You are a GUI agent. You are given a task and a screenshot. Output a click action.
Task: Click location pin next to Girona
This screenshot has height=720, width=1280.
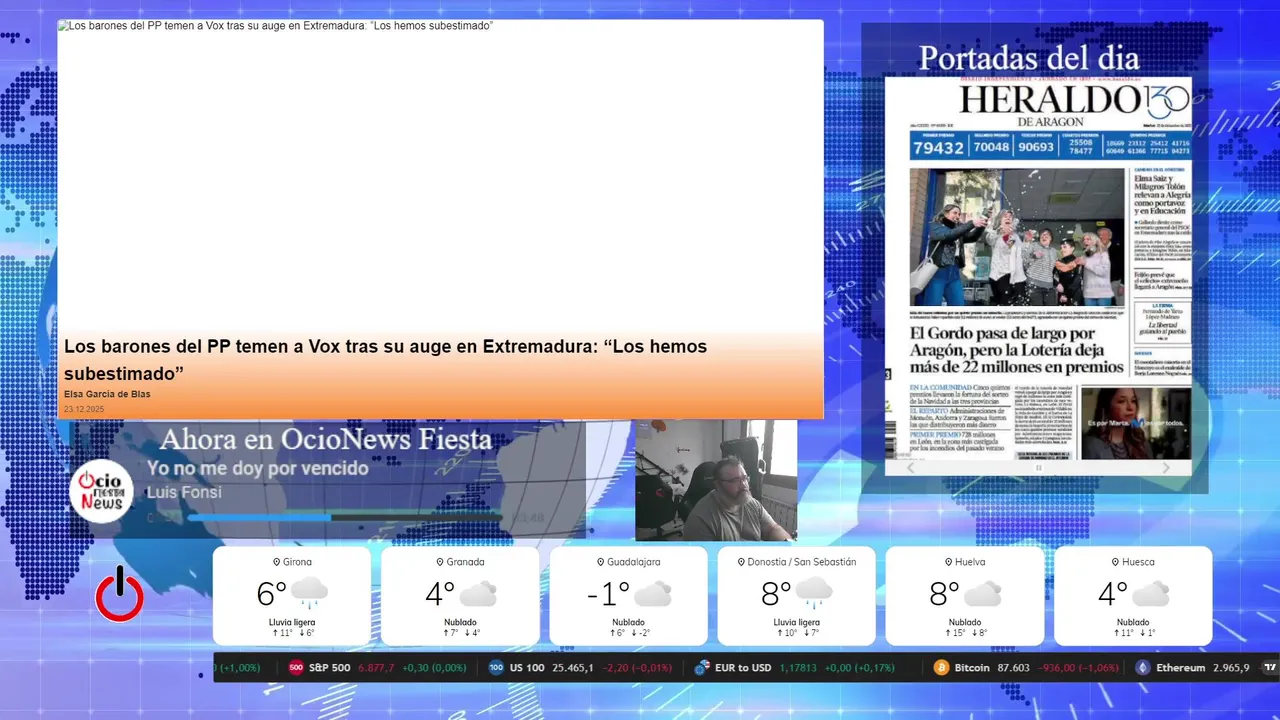[276, 562]
